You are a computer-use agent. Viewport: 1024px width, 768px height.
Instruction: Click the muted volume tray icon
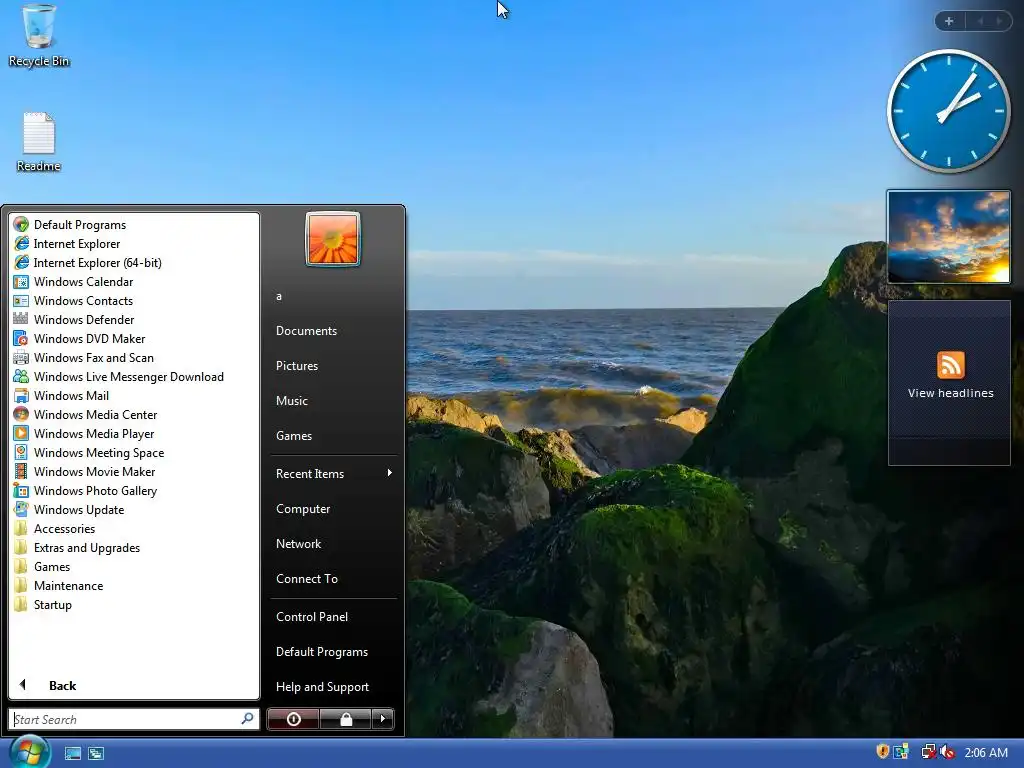click(x=948, y=752)
